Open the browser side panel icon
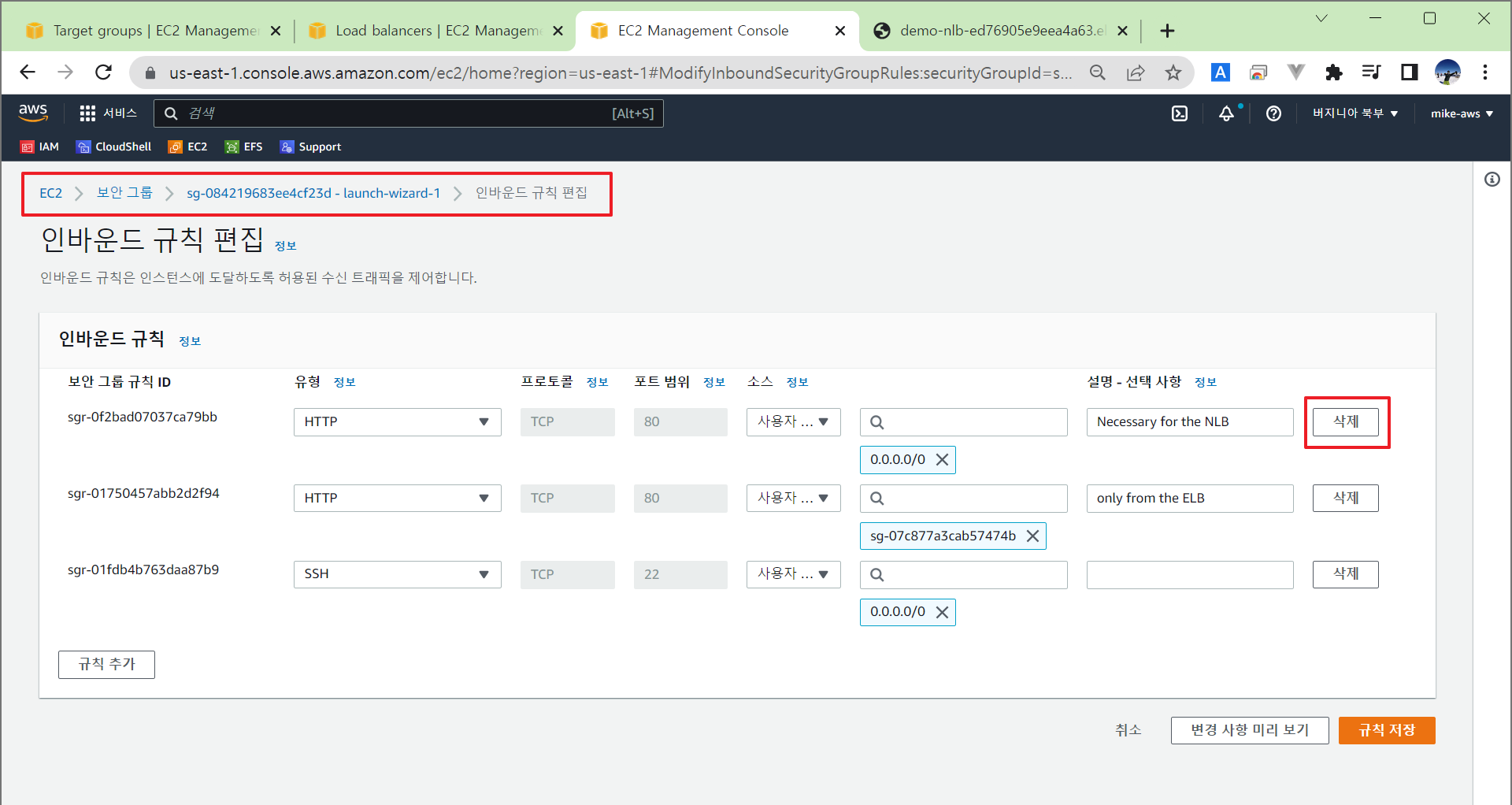Screen dimensions: 1512x805 click(x=1409, y=72)
